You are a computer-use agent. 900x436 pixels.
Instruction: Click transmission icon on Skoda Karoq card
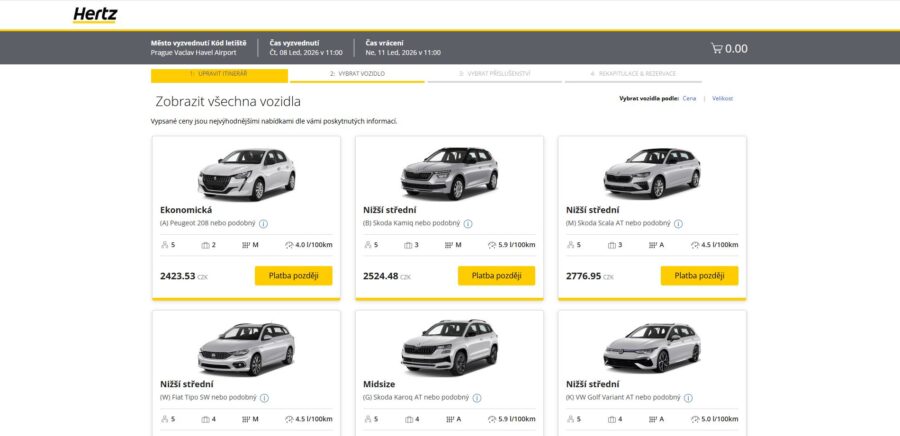[449, 419]
